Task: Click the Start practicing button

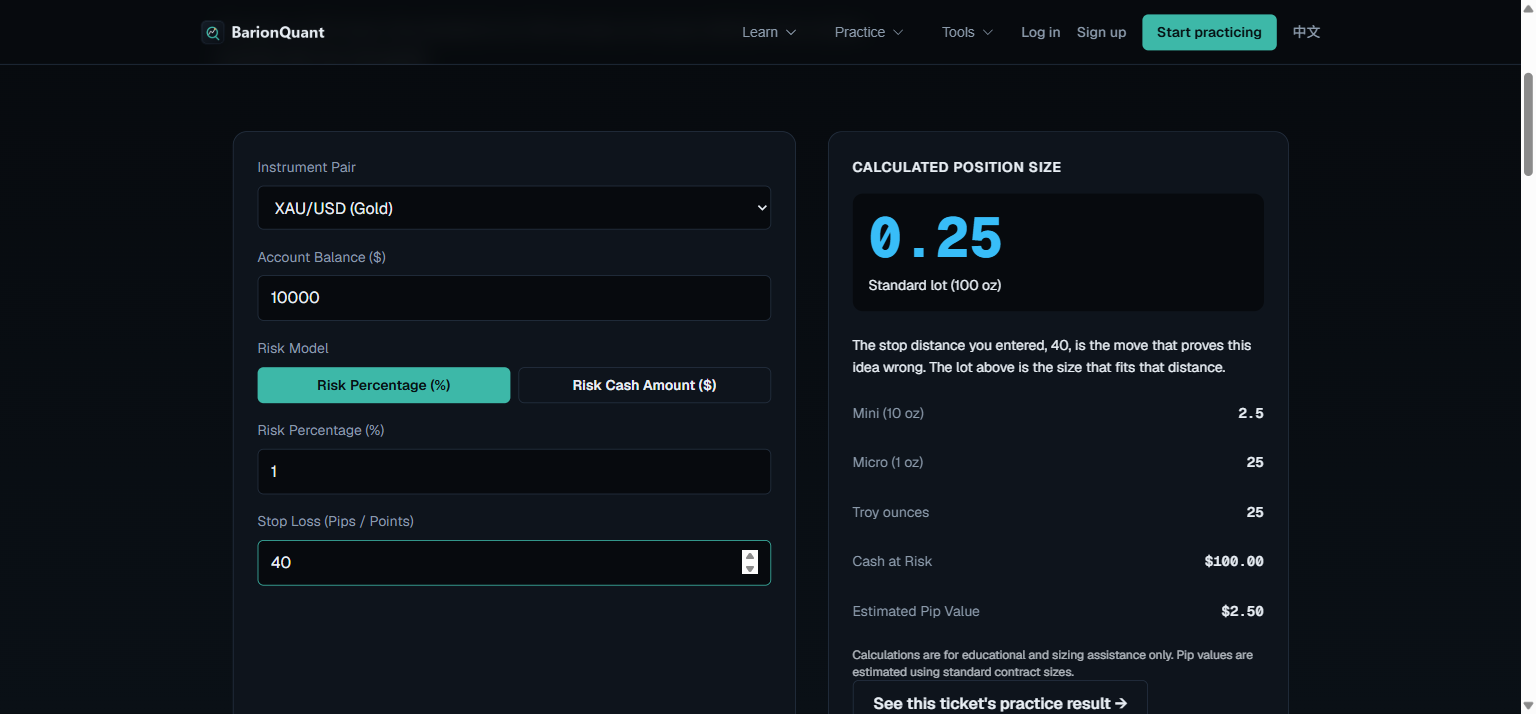Action: point(1209,32)
